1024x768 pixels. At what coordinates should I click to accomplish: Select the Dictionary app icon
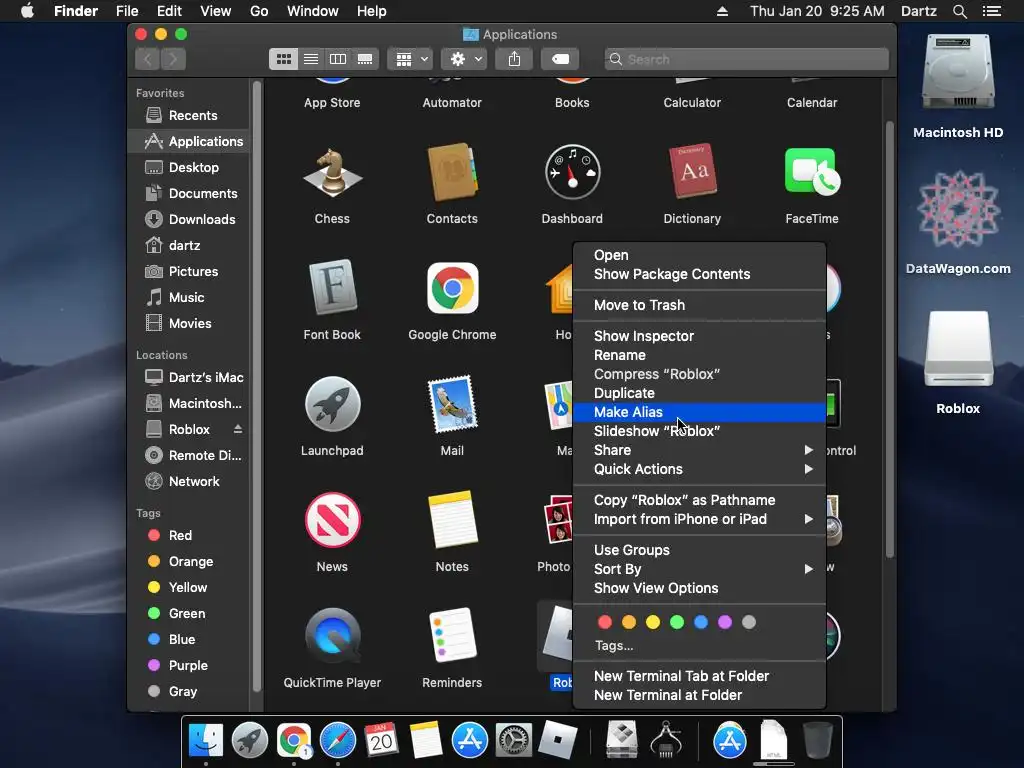[x=692, y=171]
